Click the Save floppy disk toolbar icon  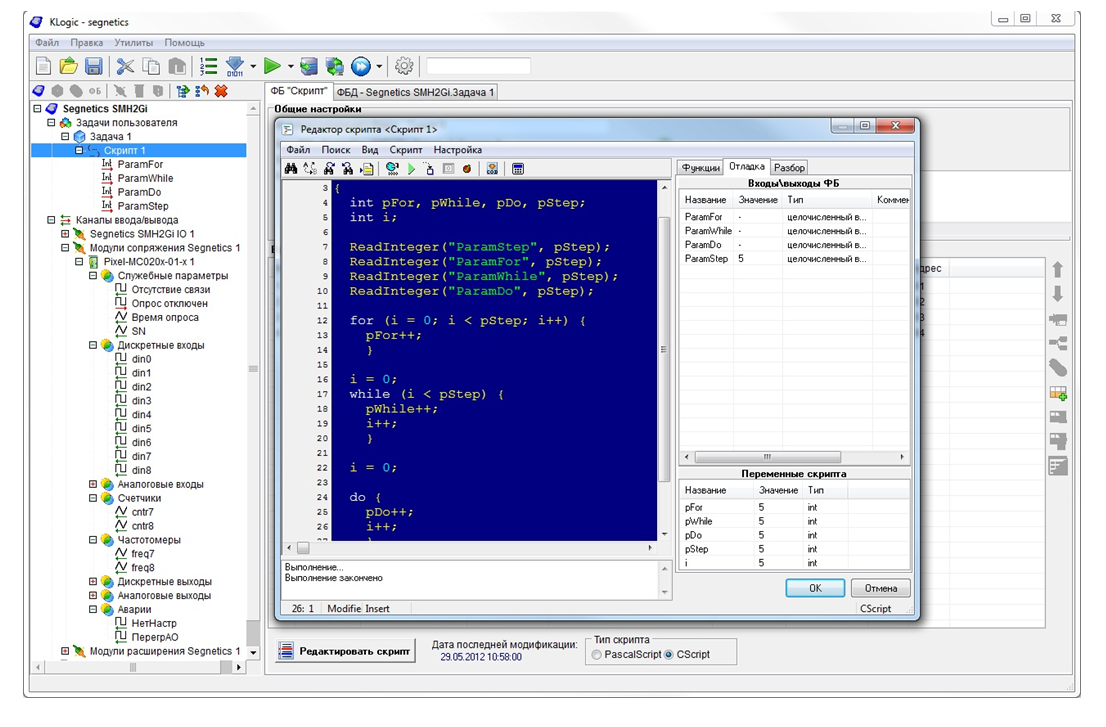coord(94,67)
